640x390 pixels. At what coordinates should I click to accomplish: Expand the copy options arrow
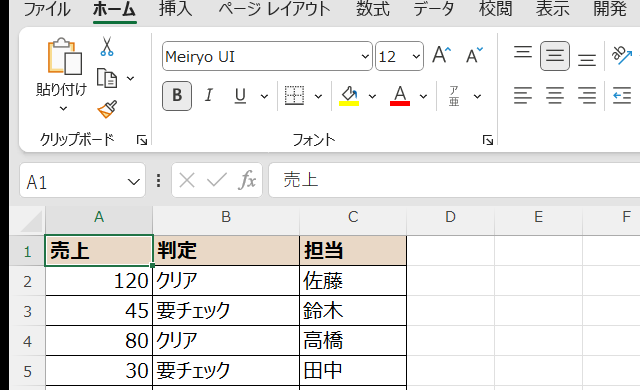pos(131,78)
